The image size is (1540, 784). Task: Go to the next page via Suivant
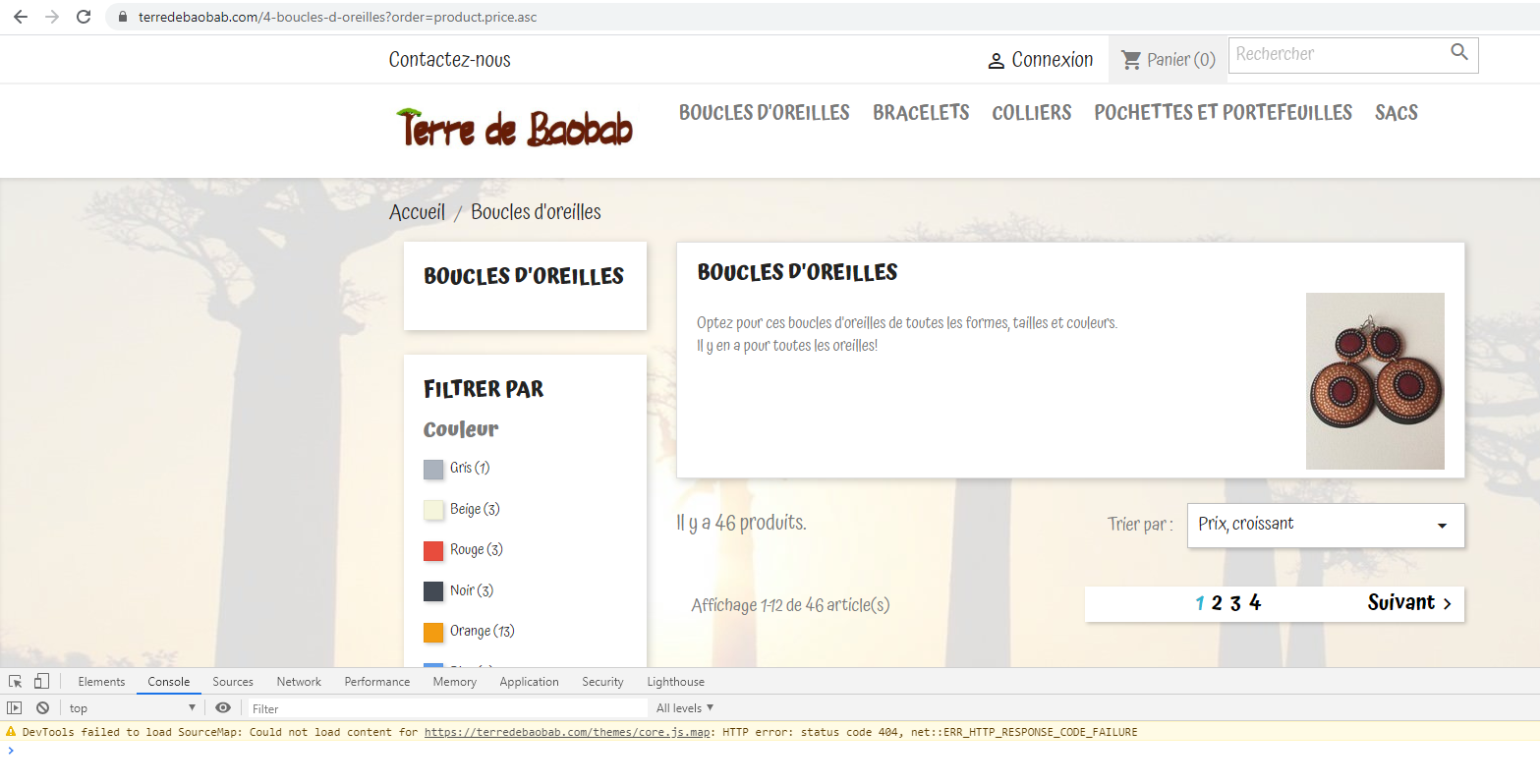pos(1409,603)
